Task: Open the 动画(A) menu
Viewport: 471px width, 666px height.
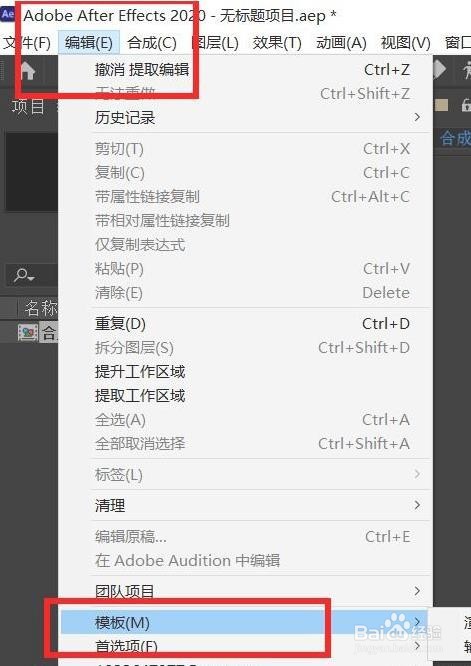Action: [x=341, y=42]
